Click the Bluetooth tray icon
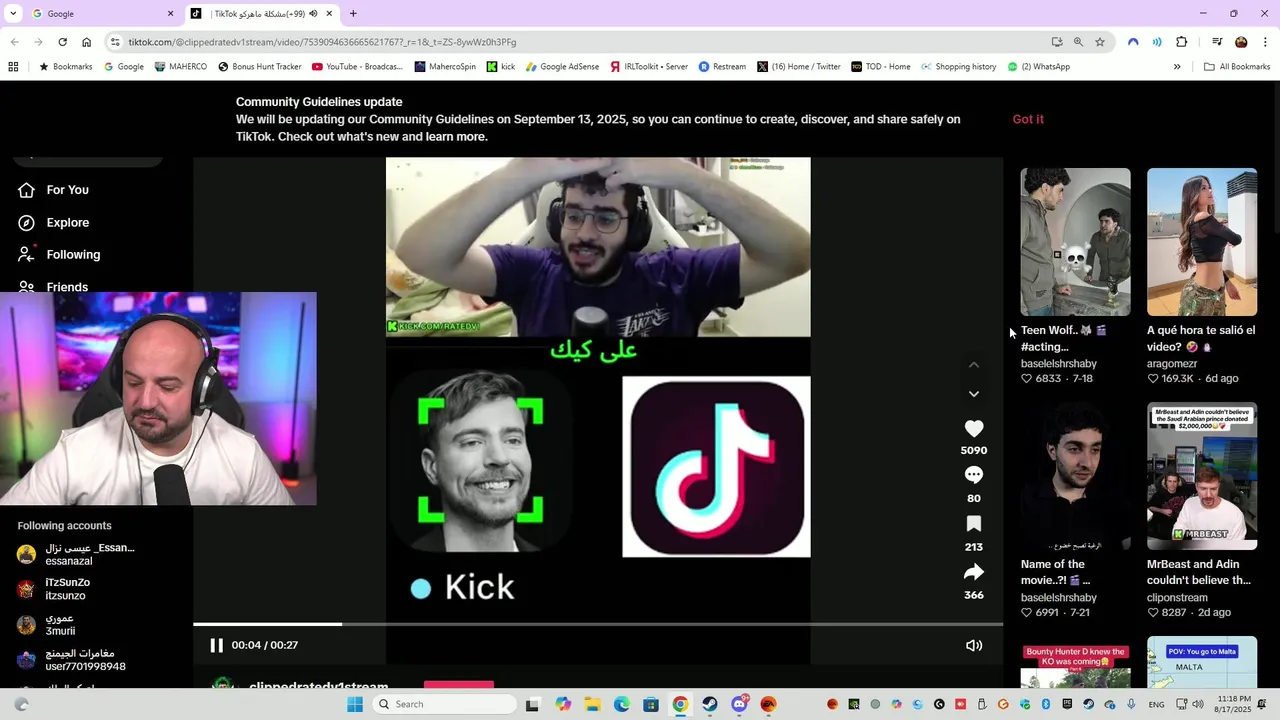The image size is (1280, 720). point(1046,704)
